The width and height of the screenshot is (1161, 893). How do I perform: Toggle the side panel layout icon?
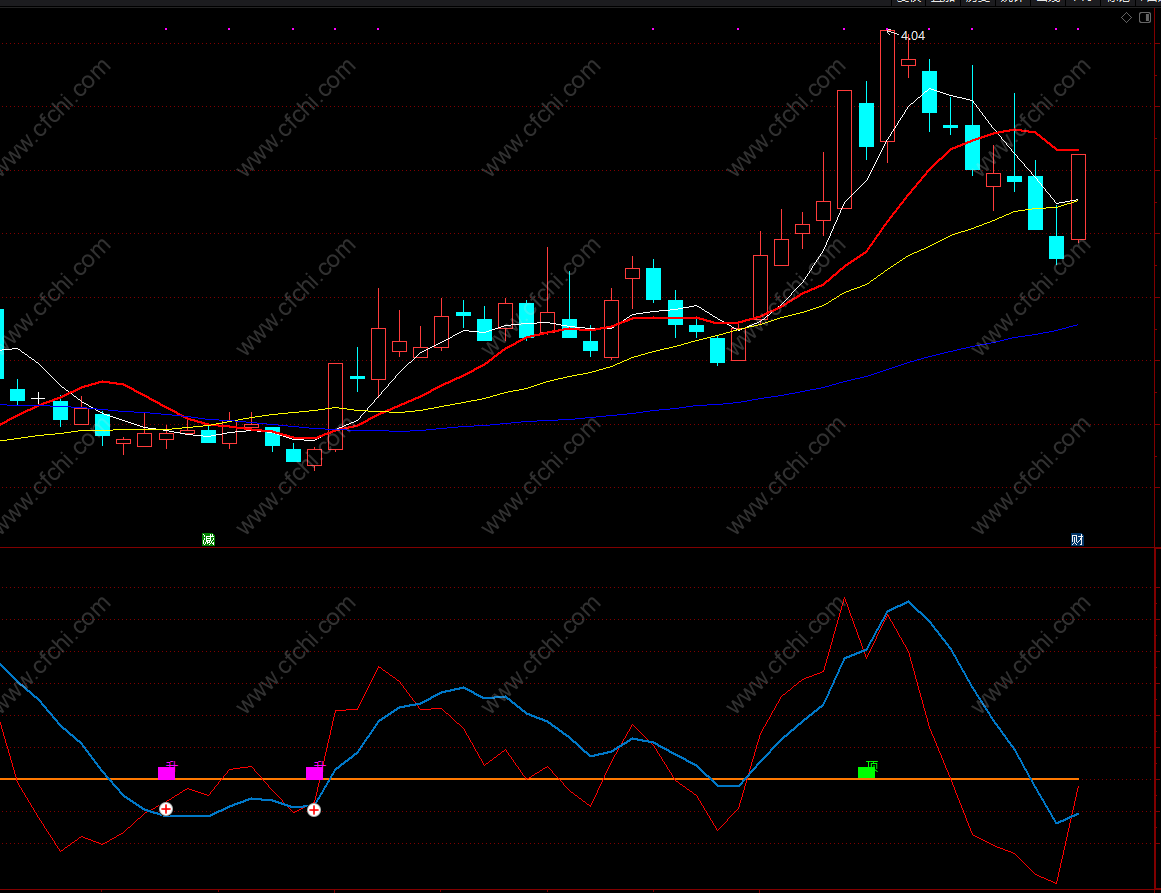1145,18
